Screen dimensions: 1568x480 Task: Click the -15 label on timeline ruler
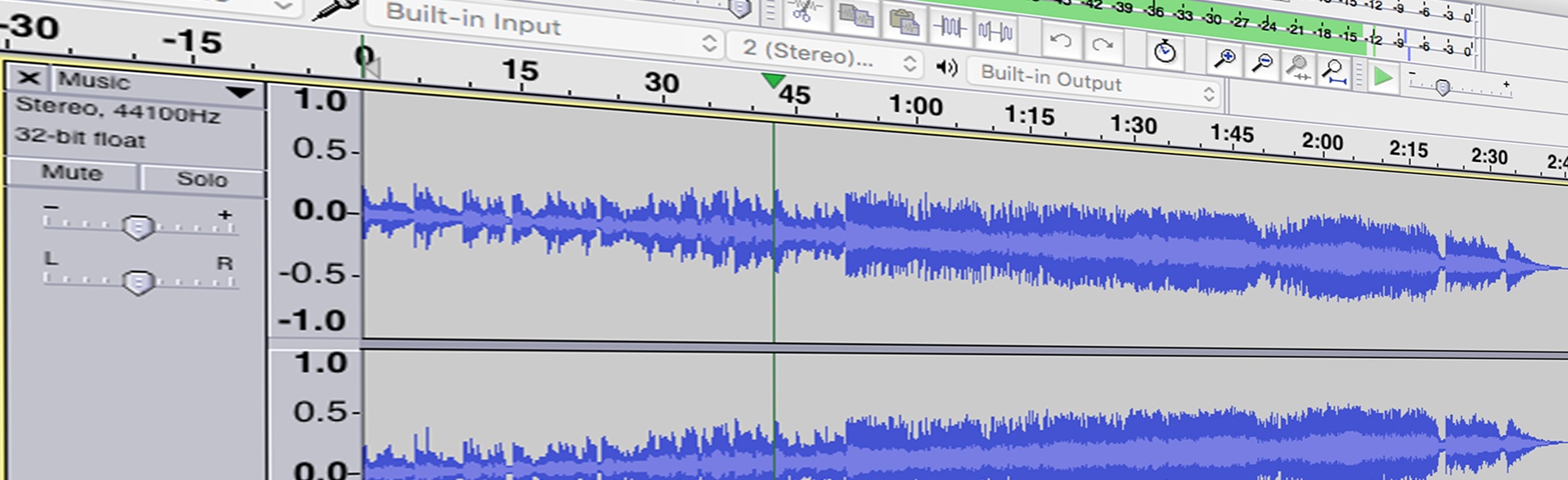(x=192, y=41)
